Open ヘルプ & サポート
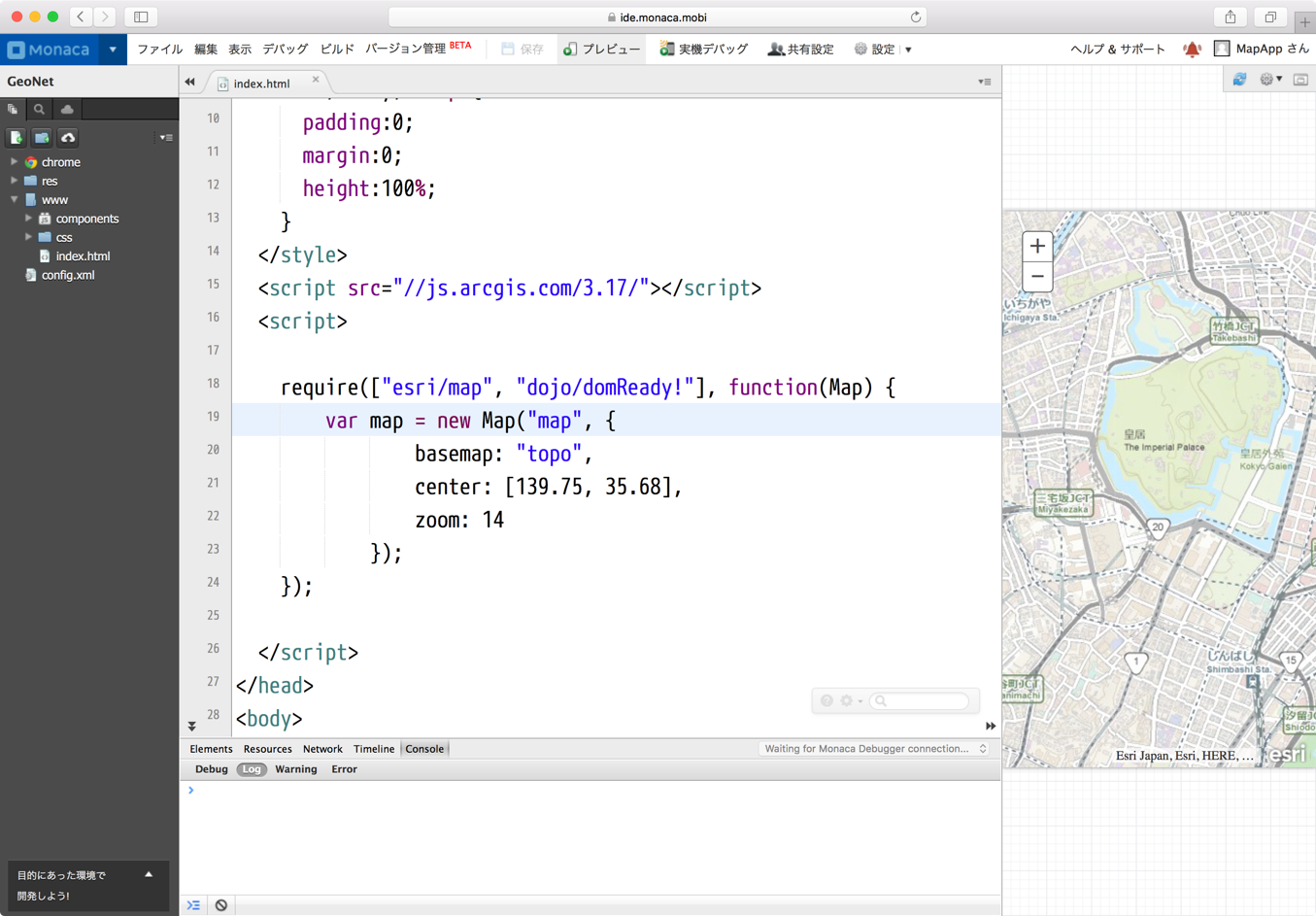Screen dimensions: 1316x916 point(1117,50)
